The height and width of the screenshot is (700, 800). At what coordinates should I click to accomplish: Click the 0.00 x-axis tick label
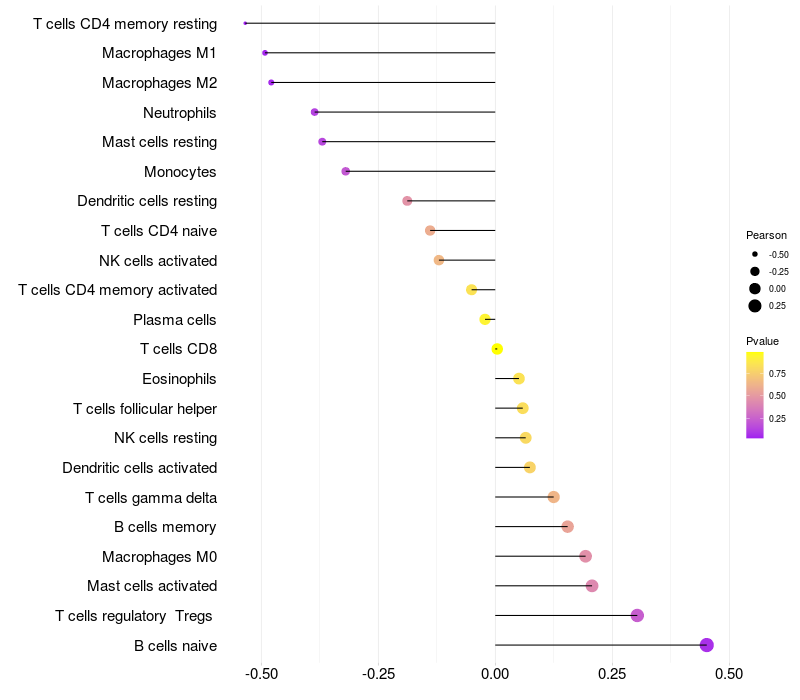click(495, 673)
